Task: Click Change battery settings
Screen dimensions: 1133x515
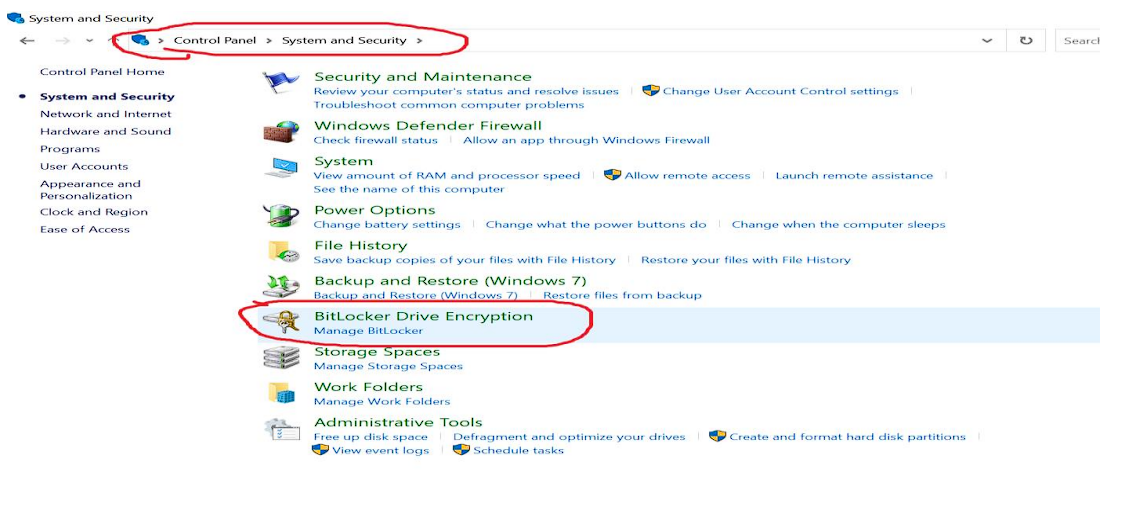Action: (x=387, y=225)
